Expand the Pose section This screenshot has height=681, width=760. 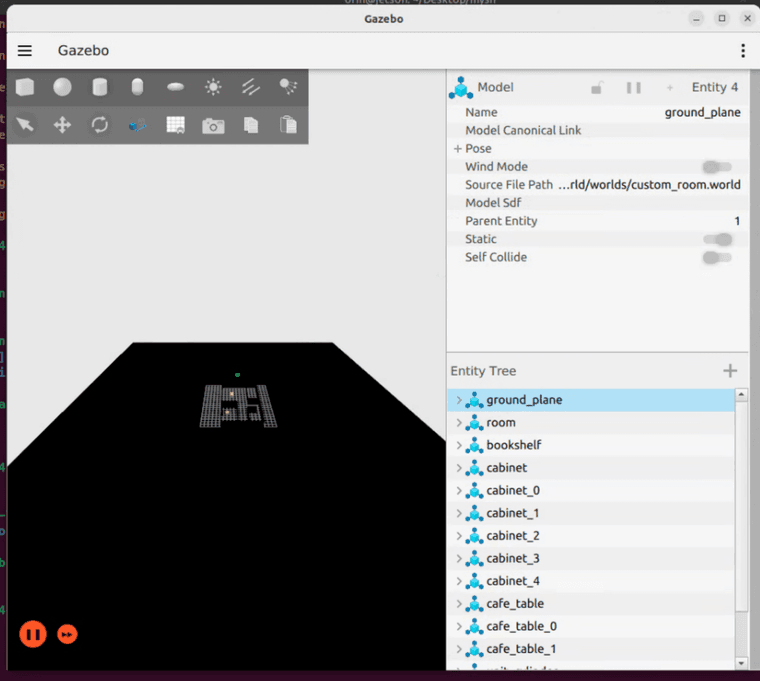point(457,149)
